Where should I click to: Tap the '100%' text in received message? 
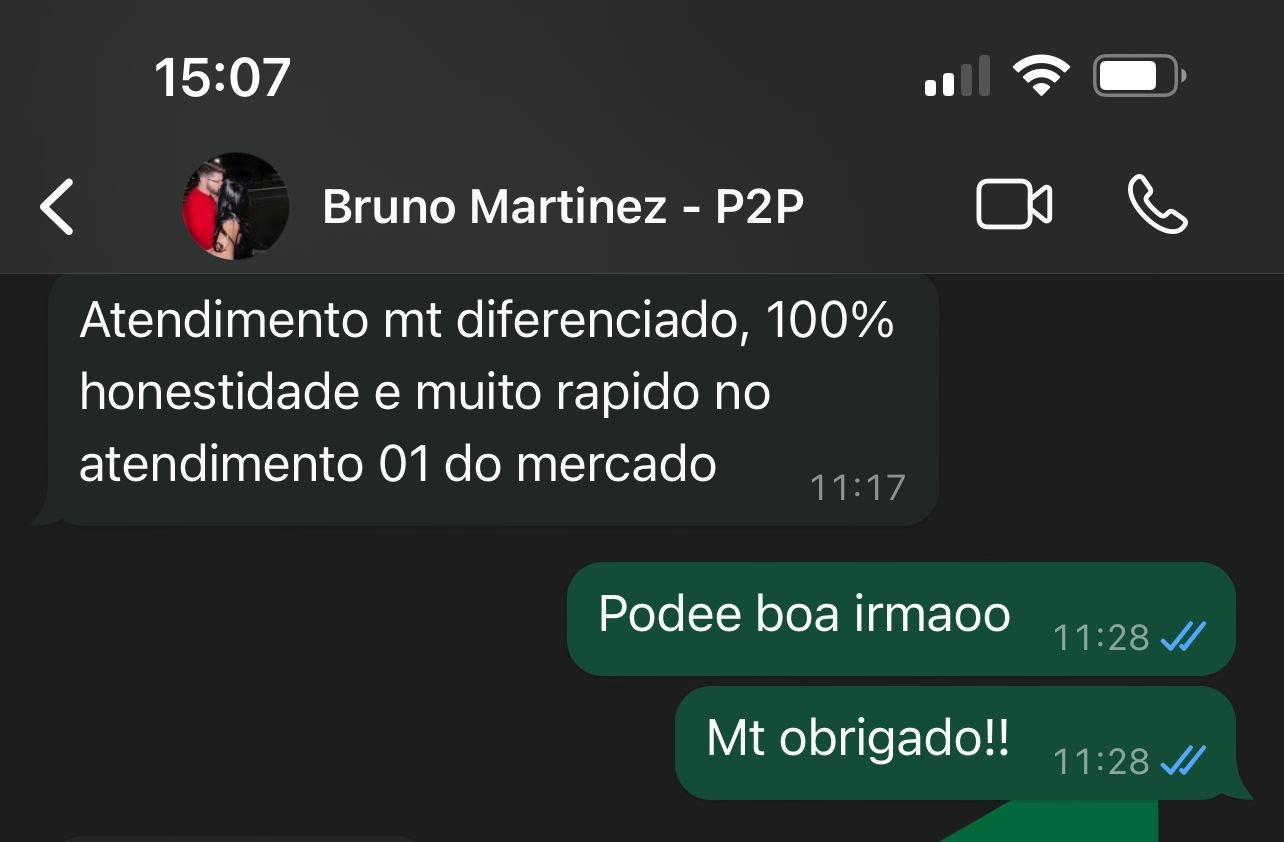coord(830,321)
